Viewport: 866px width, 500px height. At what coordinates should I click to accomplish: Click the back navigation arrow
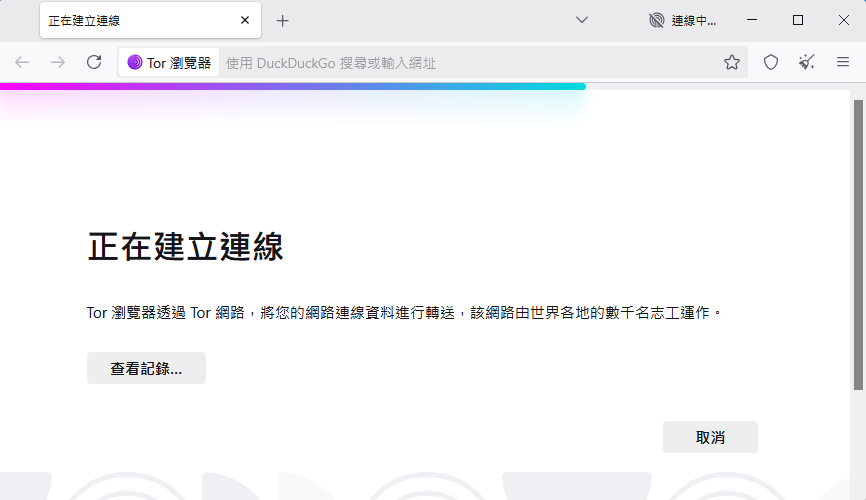click(22, 62)
